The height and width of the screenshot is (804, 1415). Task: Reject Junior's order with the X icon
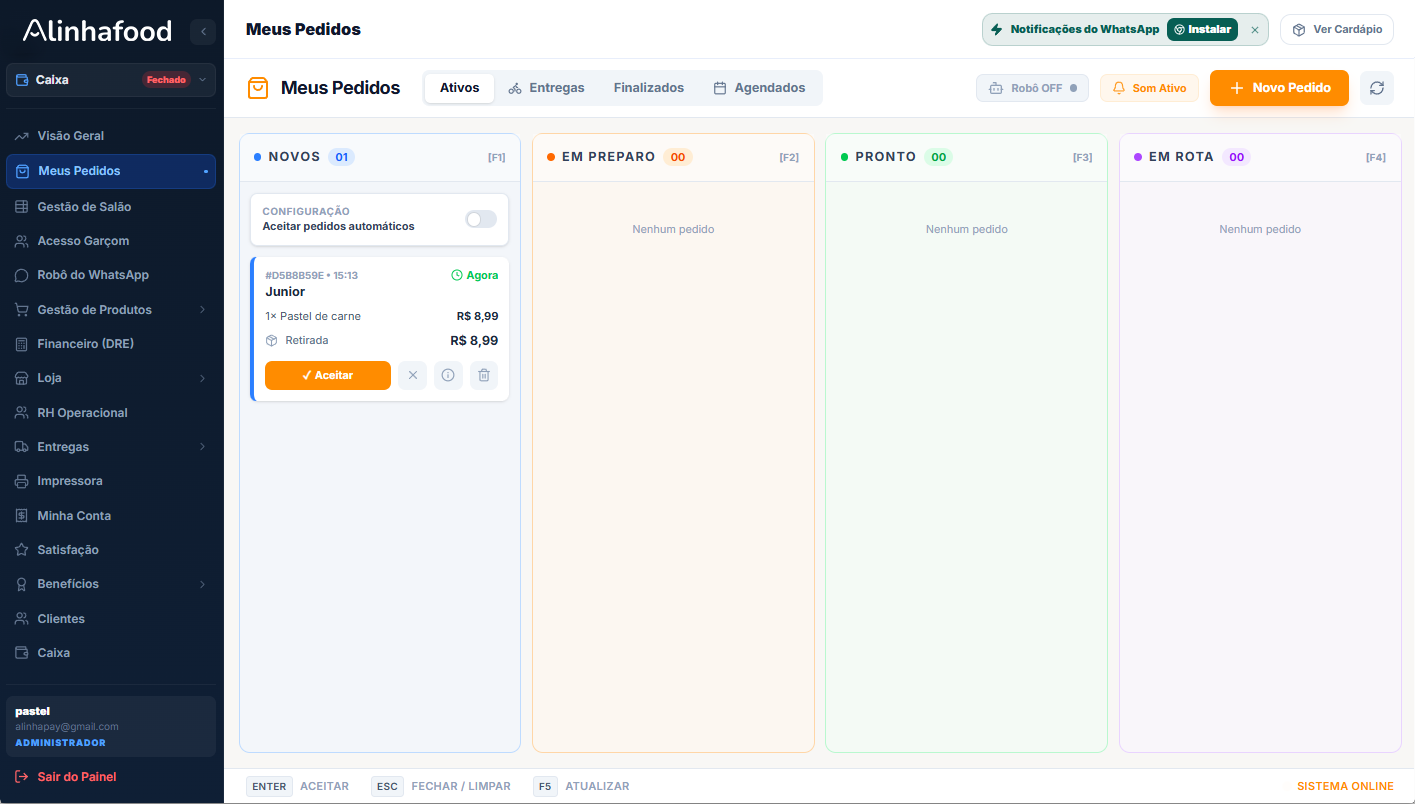pos(412,375)
